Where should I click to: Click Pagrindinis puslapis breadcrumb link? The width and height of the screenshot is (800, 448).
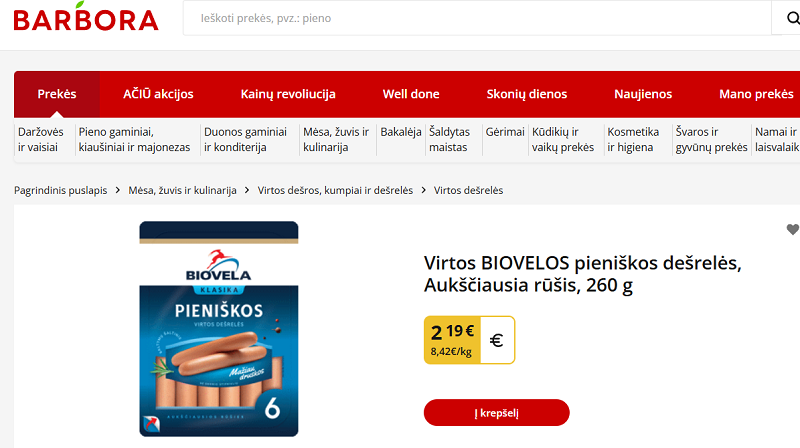pos(61,190)
